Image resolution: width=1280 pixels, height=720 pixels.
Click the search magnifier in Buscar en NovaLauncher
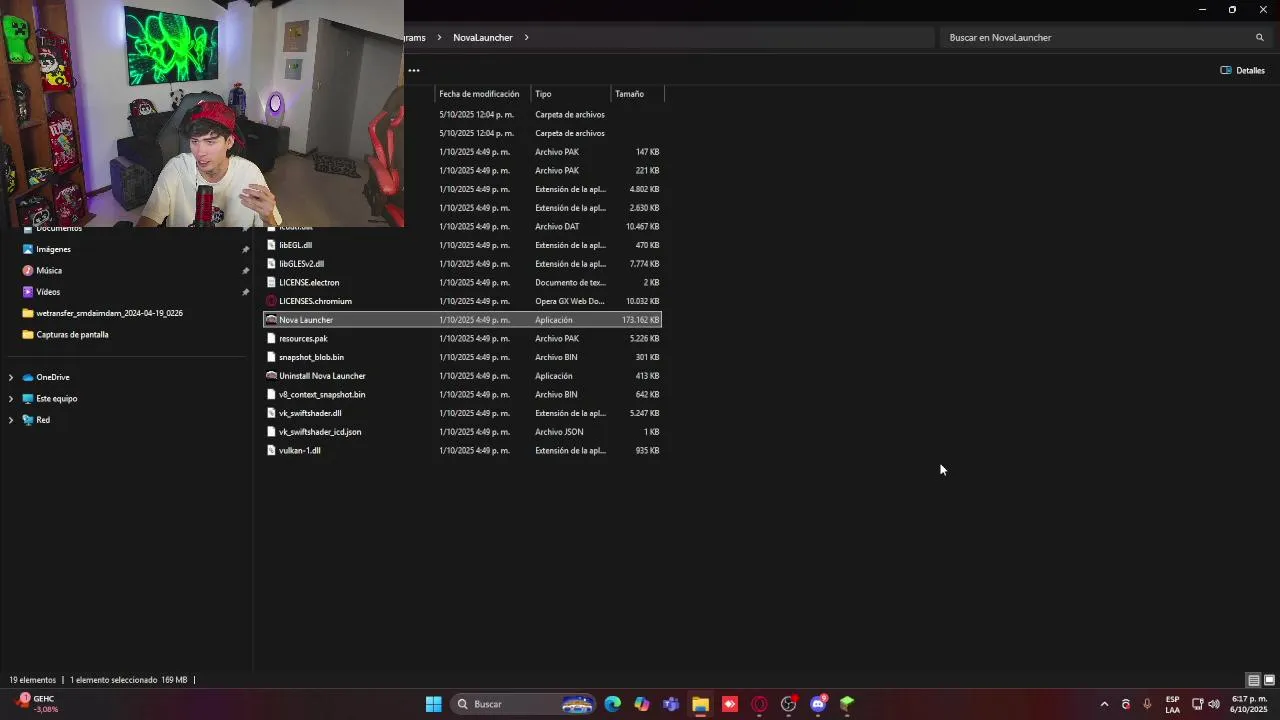pos(1259,38)
